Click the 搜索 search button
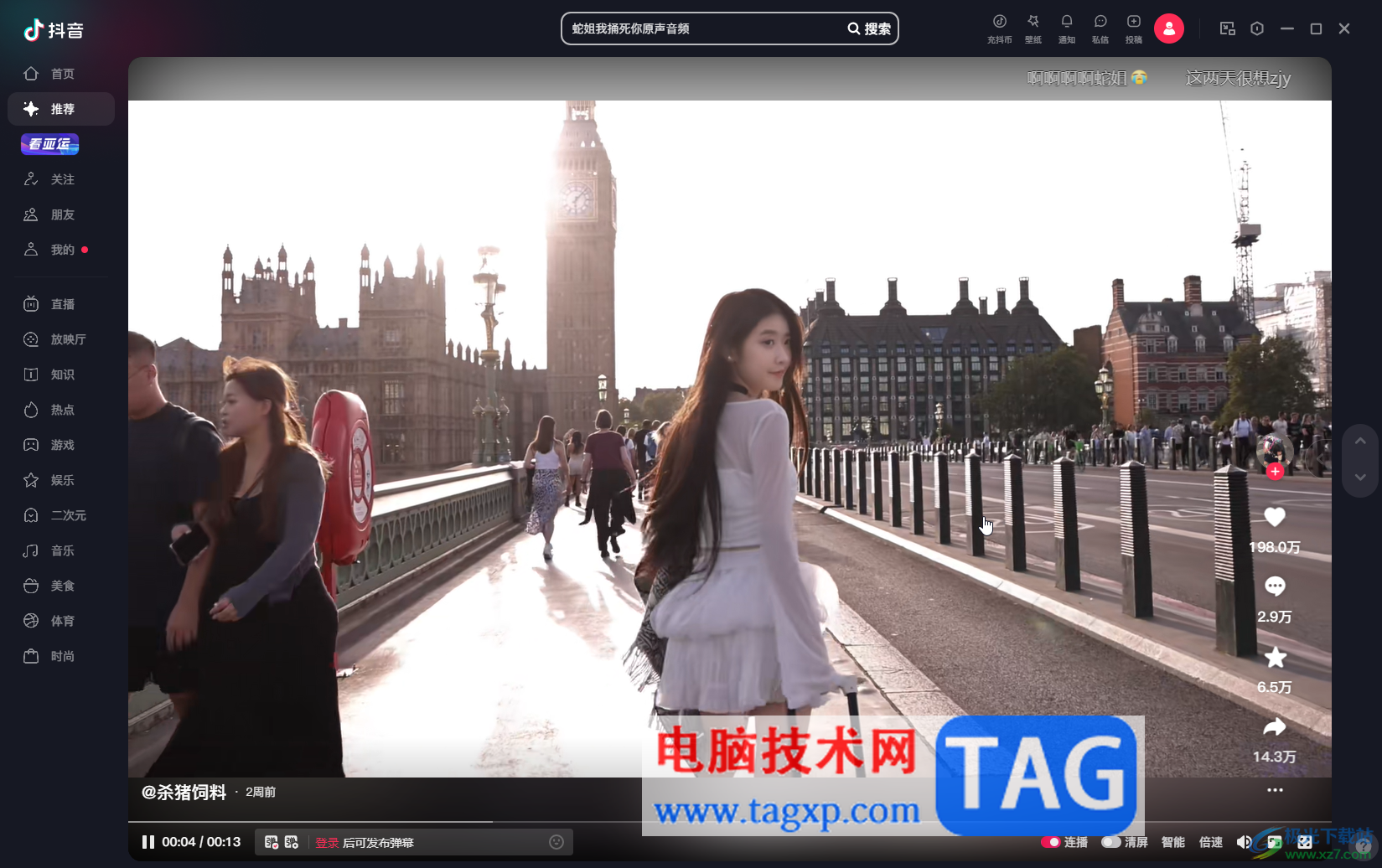This screenshot has height=868, width=1382. tap(869, 28)
